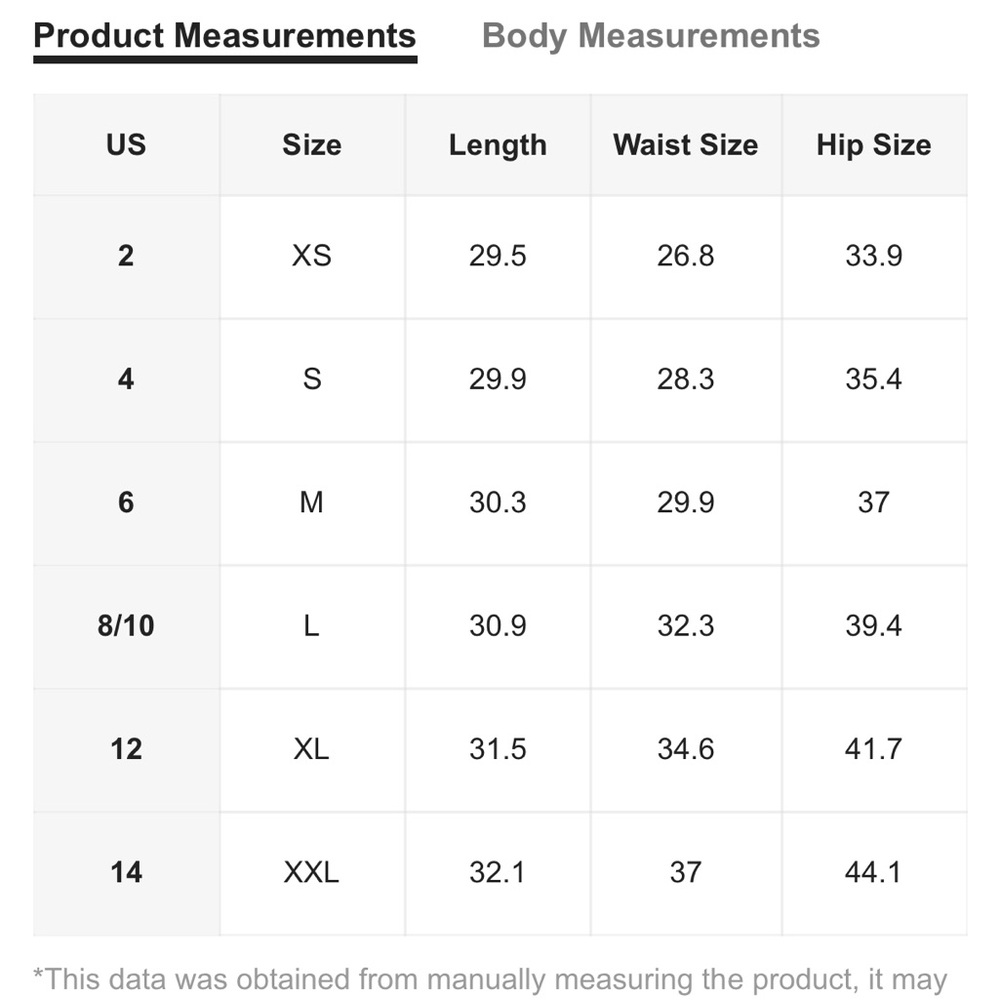Click the 44.1 hip size value
Viewport: 1000px width, 1000px height.
click(874, 872)
